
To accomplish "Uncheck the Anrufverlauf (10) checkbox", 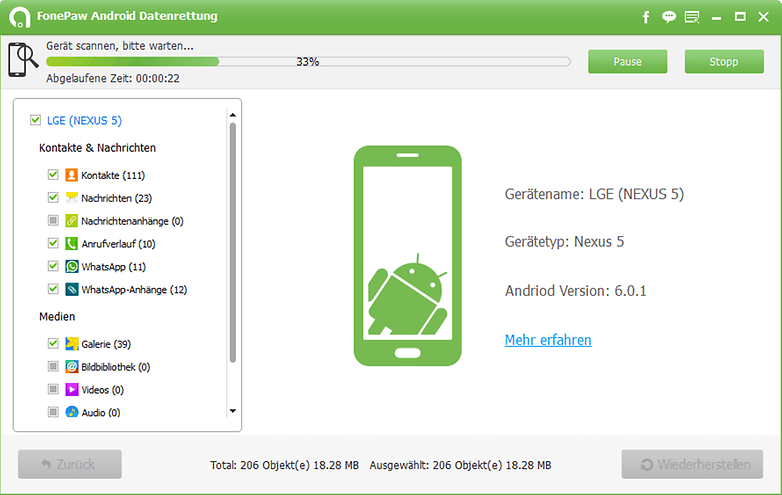I will coord(53,243).
